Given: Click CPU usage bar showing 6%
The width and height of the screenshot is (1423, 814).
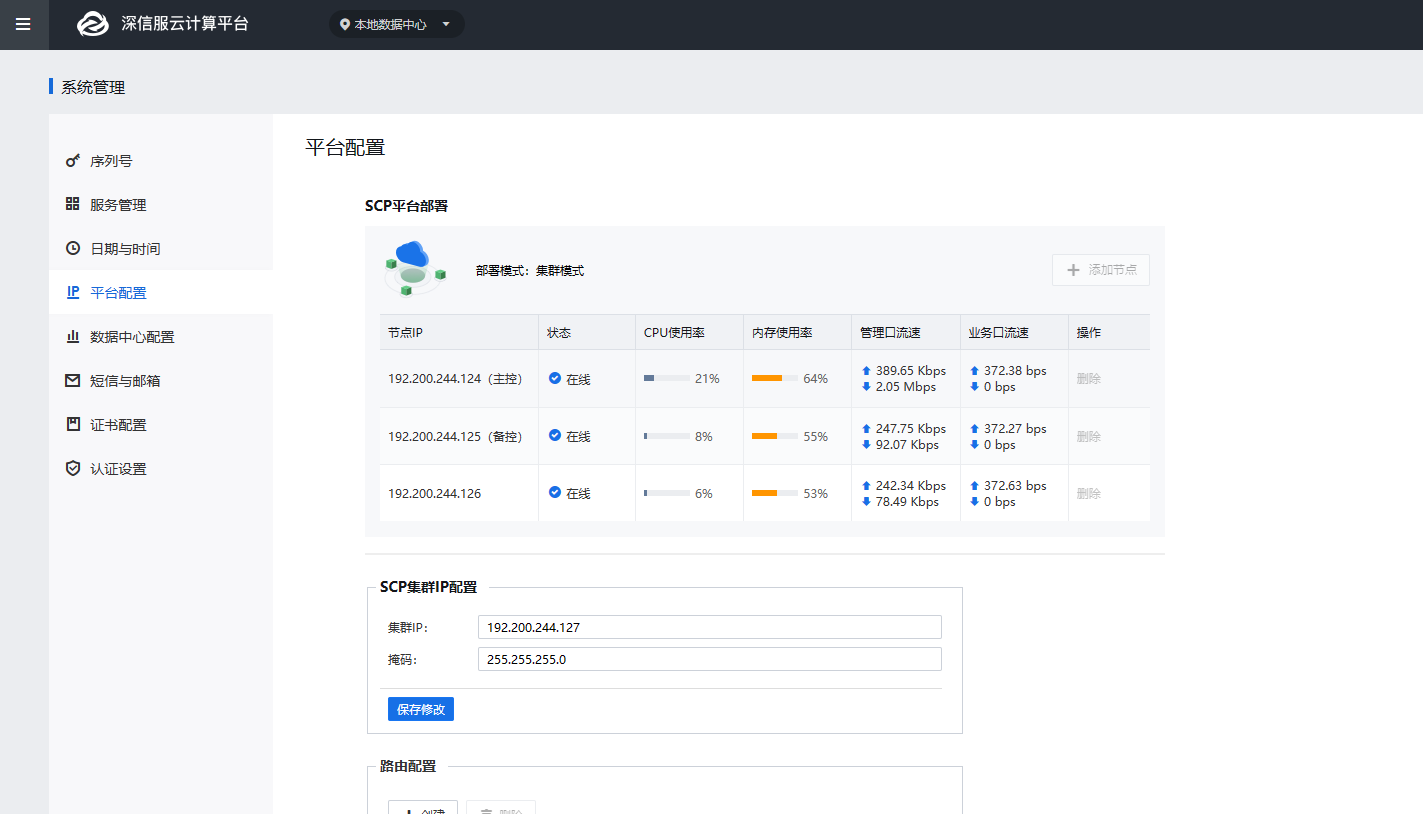Looking at the screenshot, I should point(667,493).
